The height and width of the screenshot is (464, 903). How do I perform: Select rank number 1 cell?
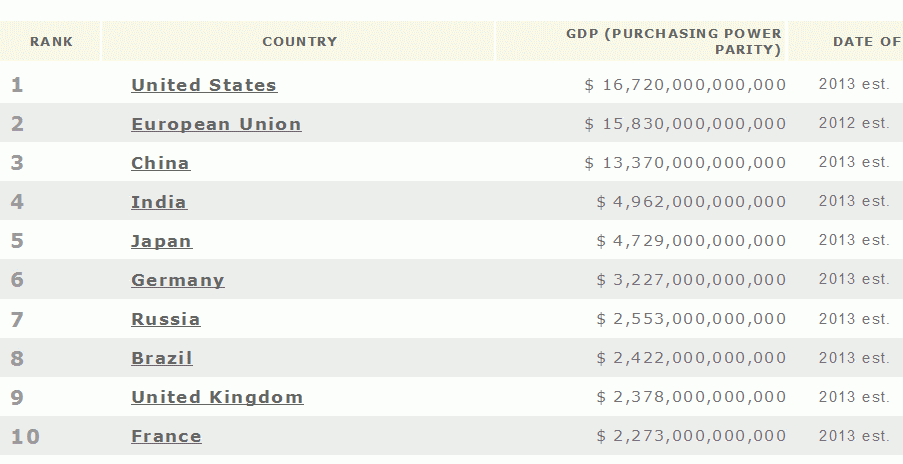coord(17,85)
